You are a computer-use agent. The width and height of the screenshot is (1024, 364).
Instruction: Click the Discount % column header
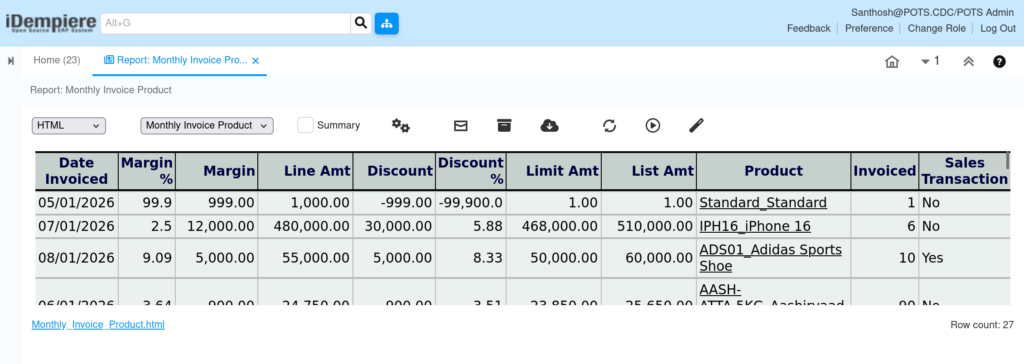coord(470,171)
